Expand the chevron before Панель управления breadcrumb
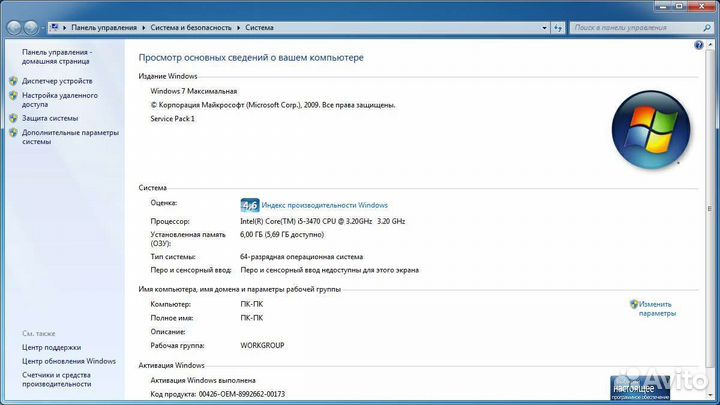The width and height of the screenshot is (720, 405). (x=65, y=28)
